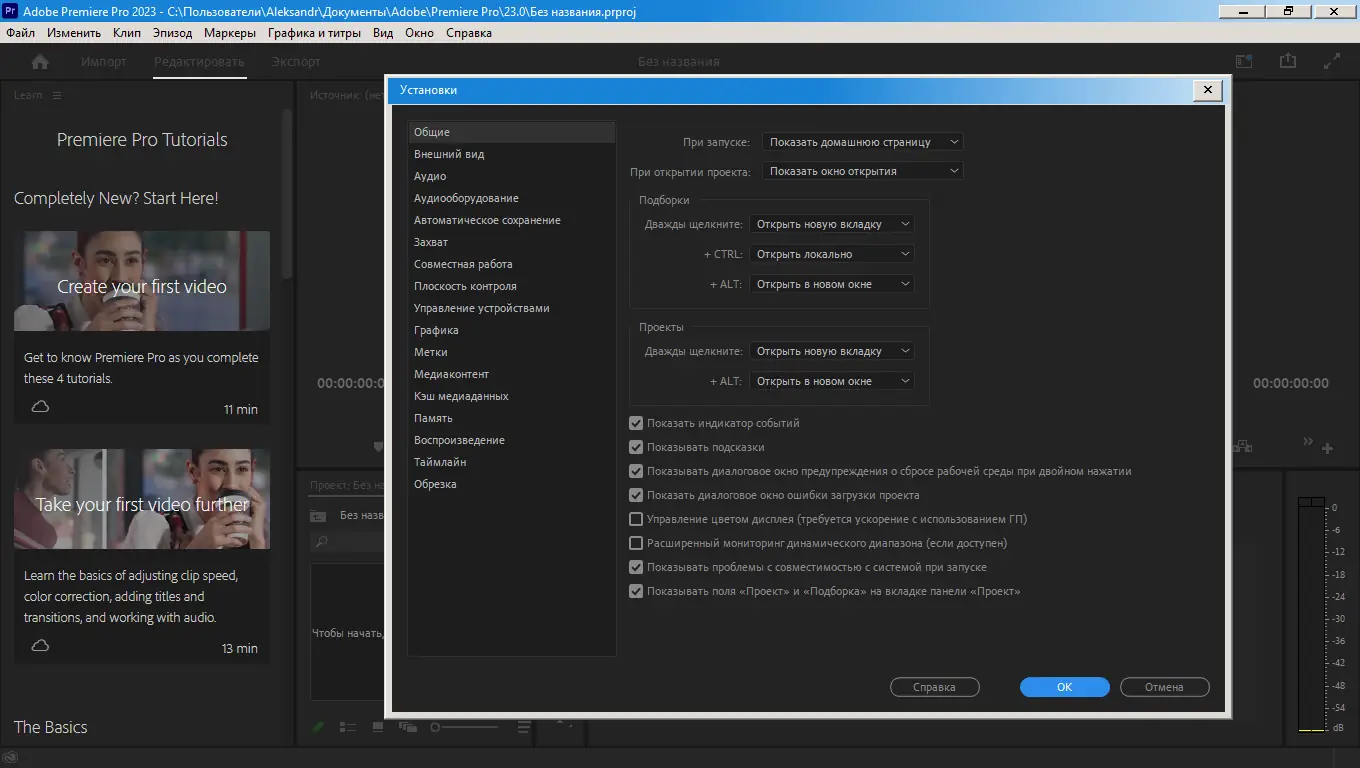This screenshot has width=1360, height=768.
Task: Click the comparison view icon in the monitor panel
Action: click(1243, 446)
